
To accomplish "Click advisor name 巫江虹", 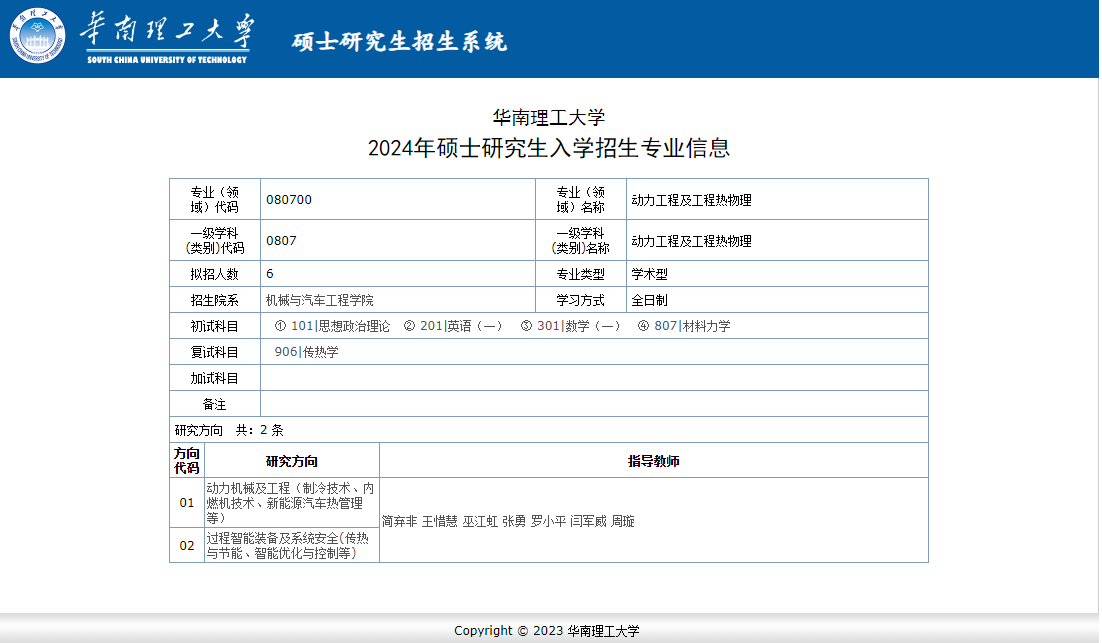I will tap(480, 521).
